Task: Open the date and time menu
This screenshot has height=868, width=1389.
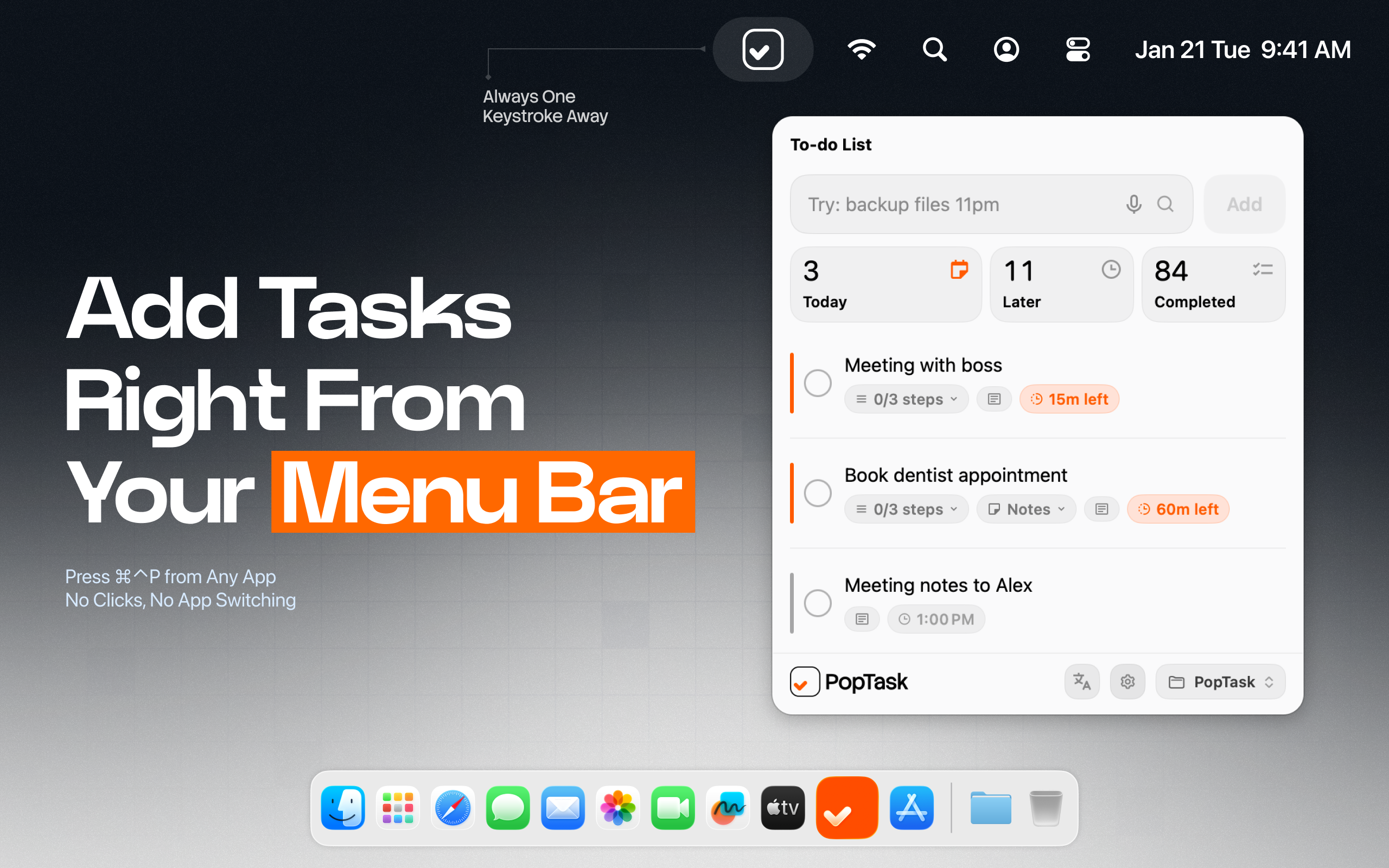Action: pyautogui.click(x=1243, y=50)
